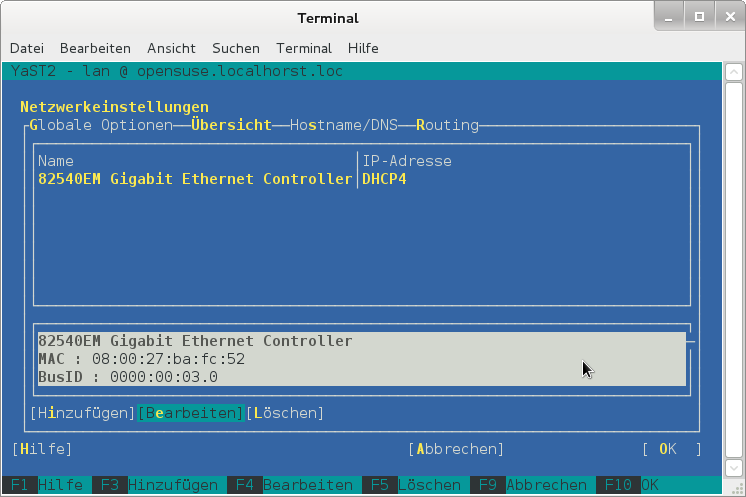Viewport: 746px width, 497px height.
Task: Click F3 Hinzufügen in function key bar
Action: [158, 485]
